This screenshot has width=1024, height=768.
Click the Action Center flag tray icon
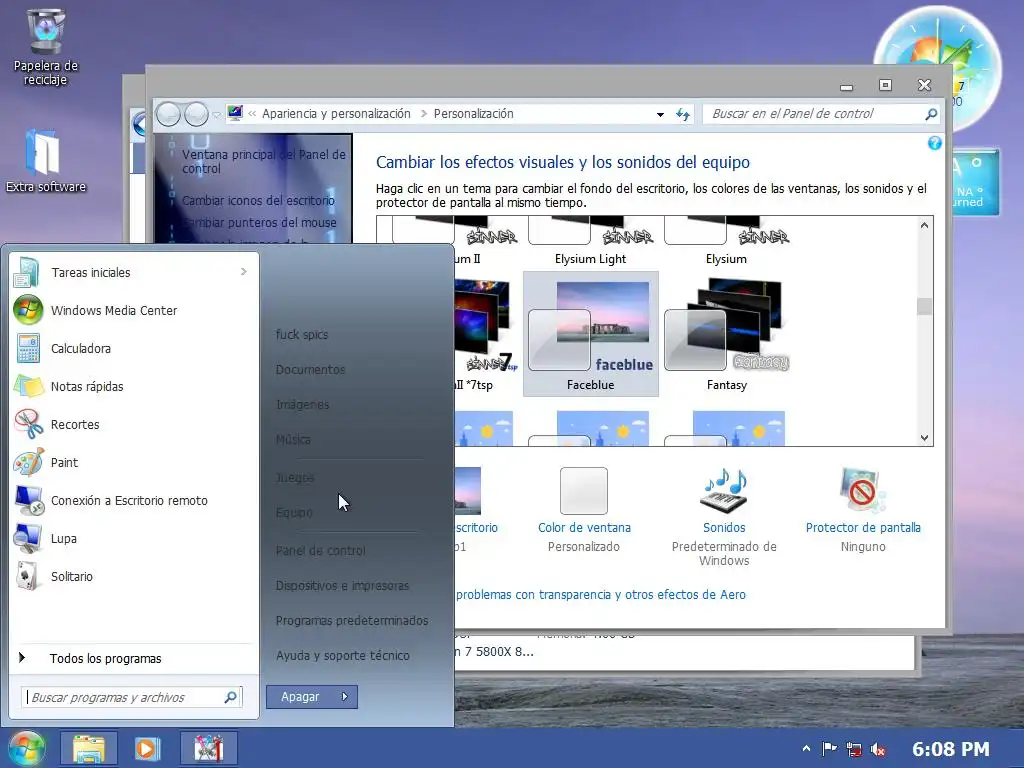[x=829, y=749]
